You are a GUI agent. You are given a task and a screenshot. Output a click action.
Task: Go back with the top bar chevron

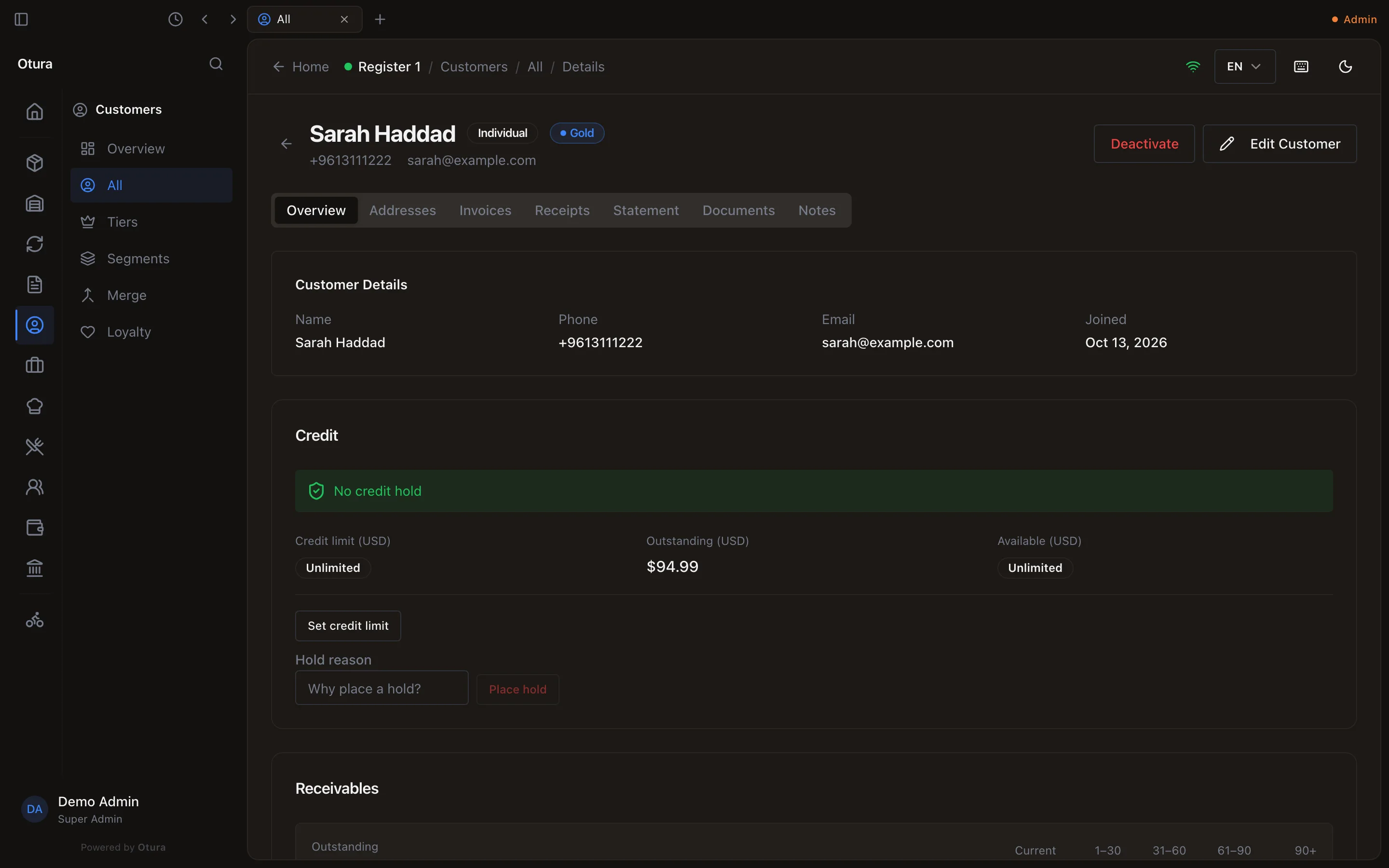[204, 19]
